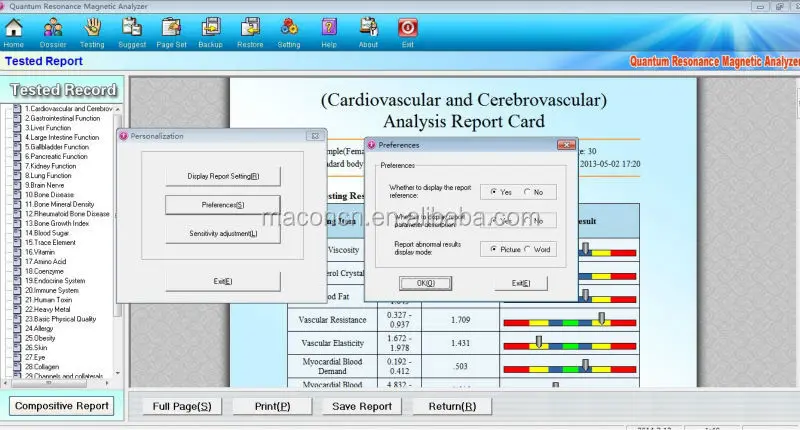Select Word abnormal results display mode
This screenshot has height=430, width=800.
tap(527, 249)
